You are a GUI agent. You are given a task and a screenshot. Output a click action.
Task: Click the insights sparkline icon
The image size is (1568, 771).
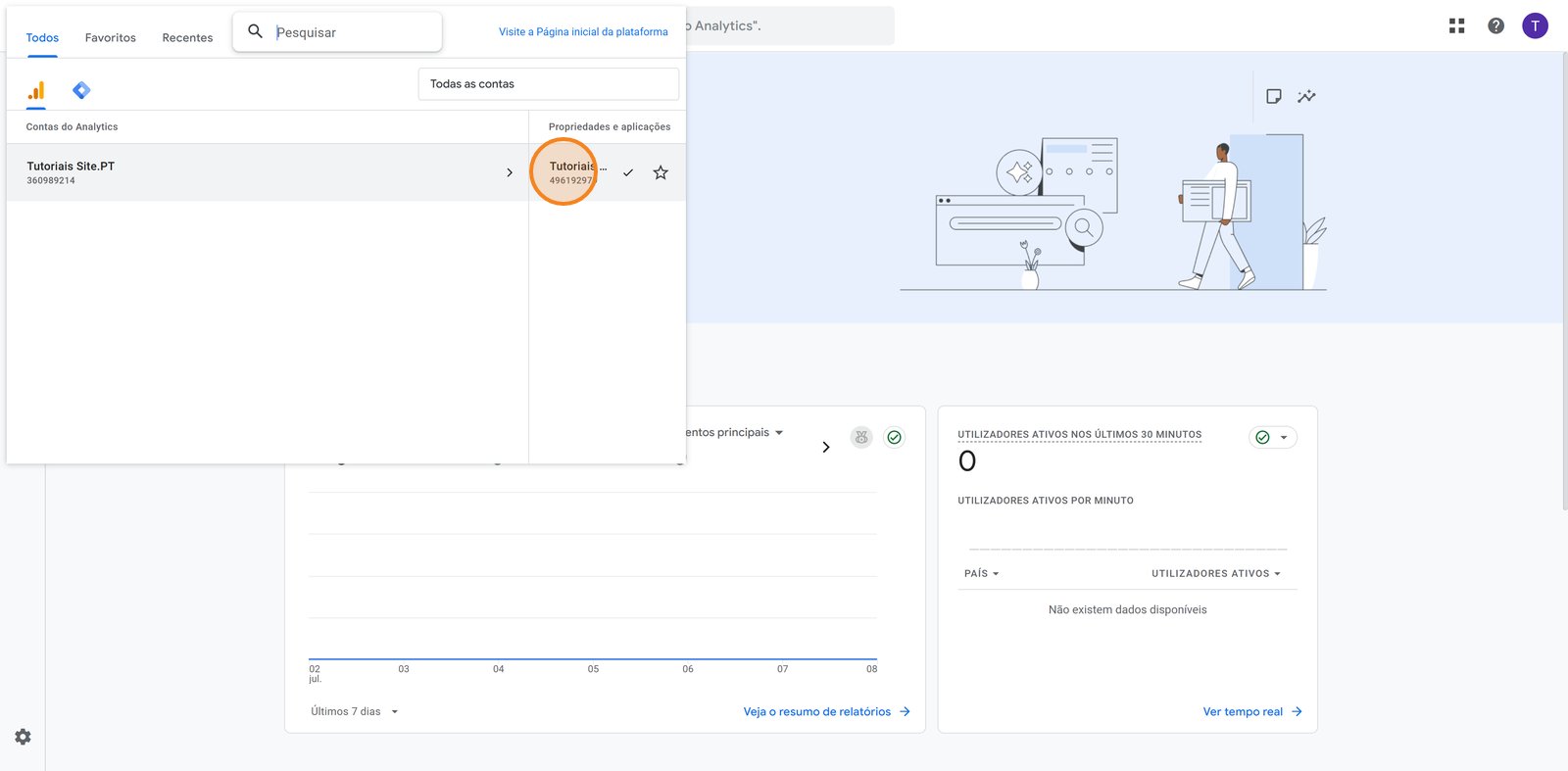(x=1306, y=96)
